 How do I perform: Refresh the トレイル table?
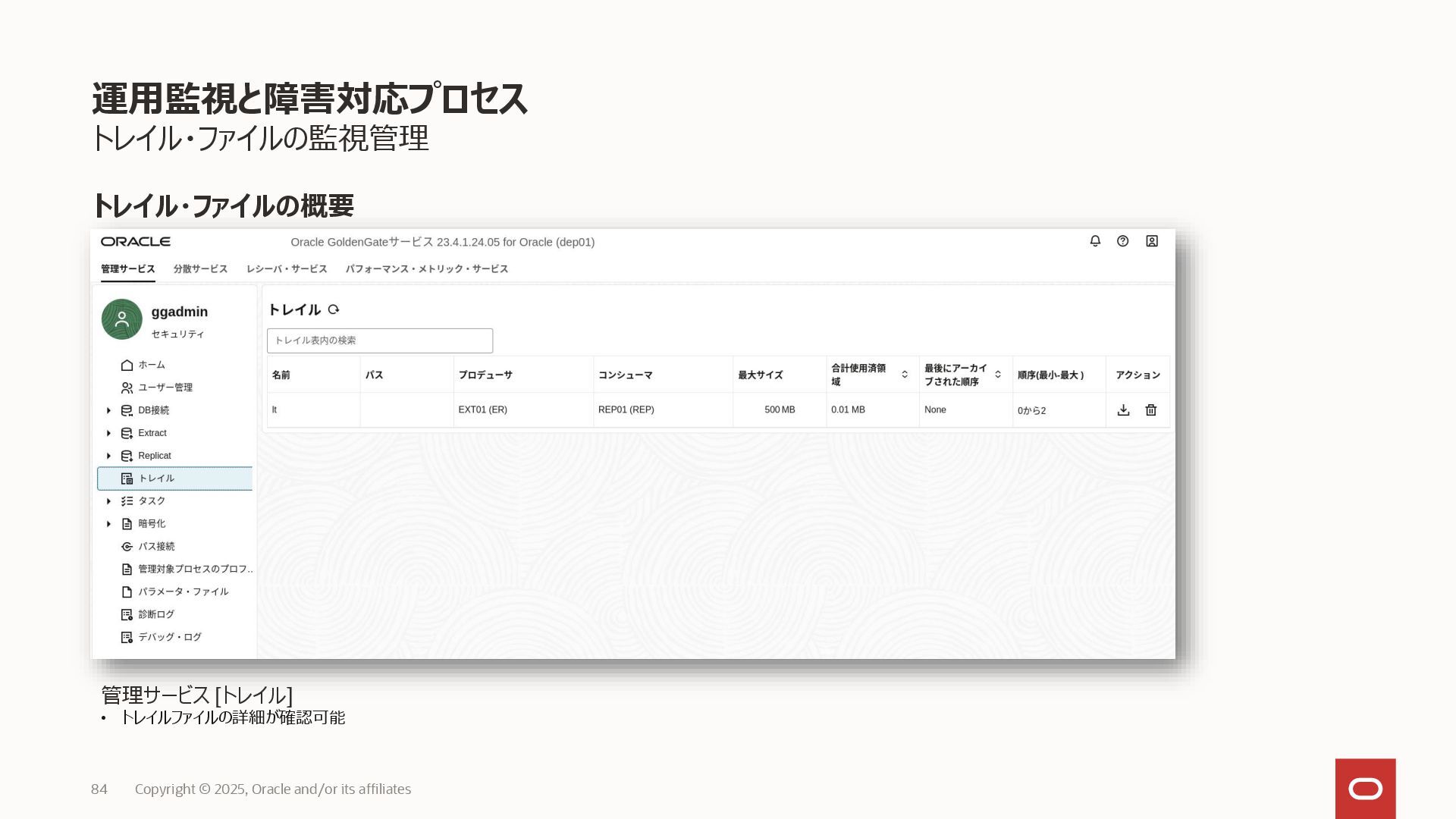click(334, 309)
